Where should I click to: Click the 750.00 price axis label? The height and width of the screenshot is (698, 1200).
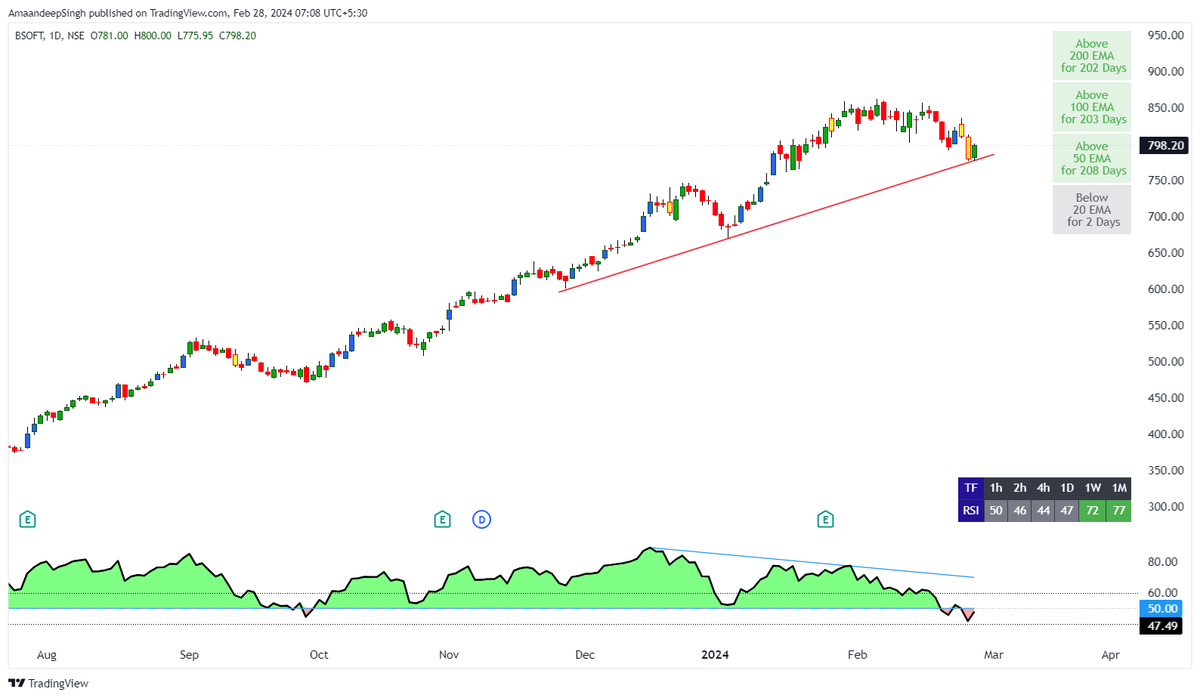tap(1166, 180)
